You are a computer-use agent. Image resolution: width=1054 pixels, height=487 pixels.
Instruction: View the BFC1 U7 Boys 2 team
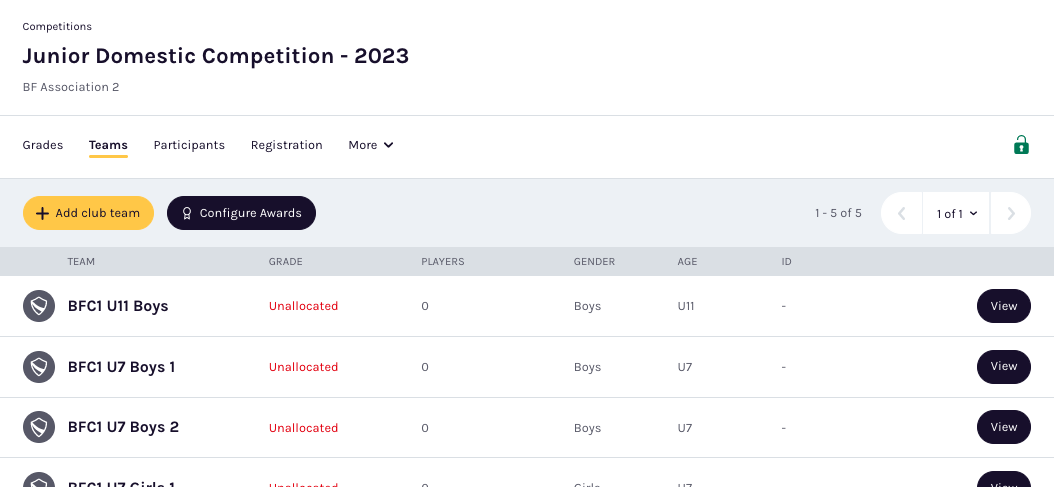coord(1003,427)
